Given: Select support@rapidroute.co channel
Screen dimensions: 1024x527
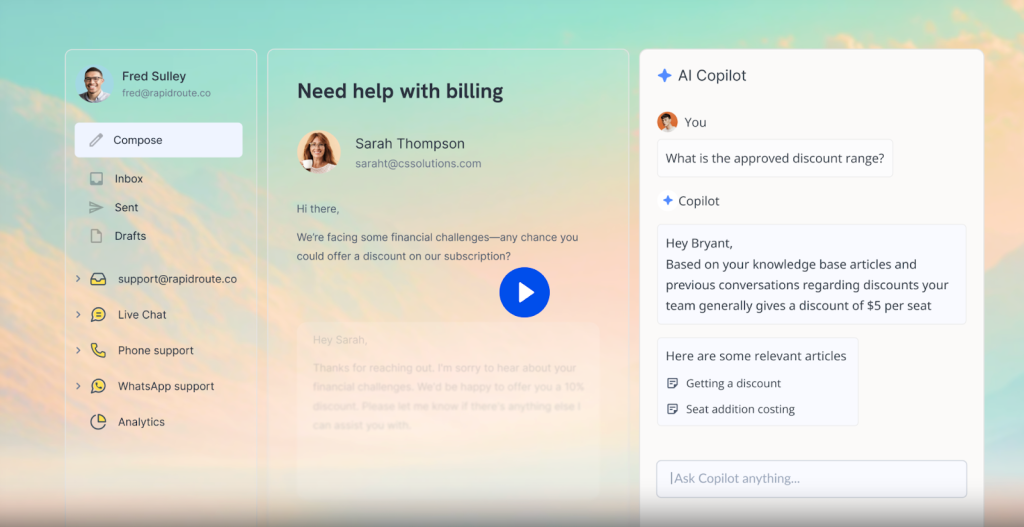Looking at the screenshot, I should (177, 279).
